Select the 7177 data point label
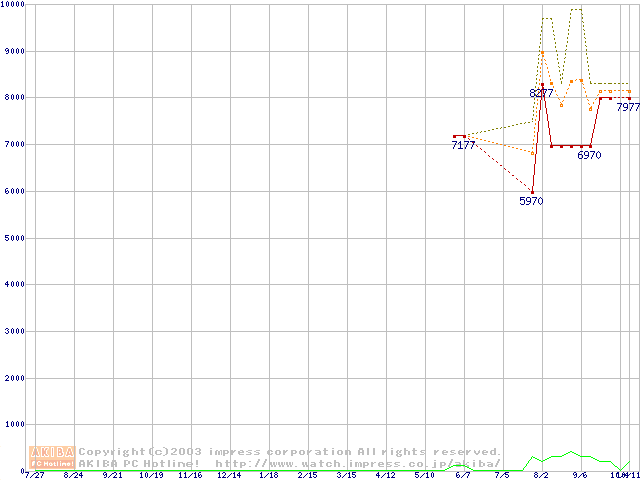 tap(463, 146)
